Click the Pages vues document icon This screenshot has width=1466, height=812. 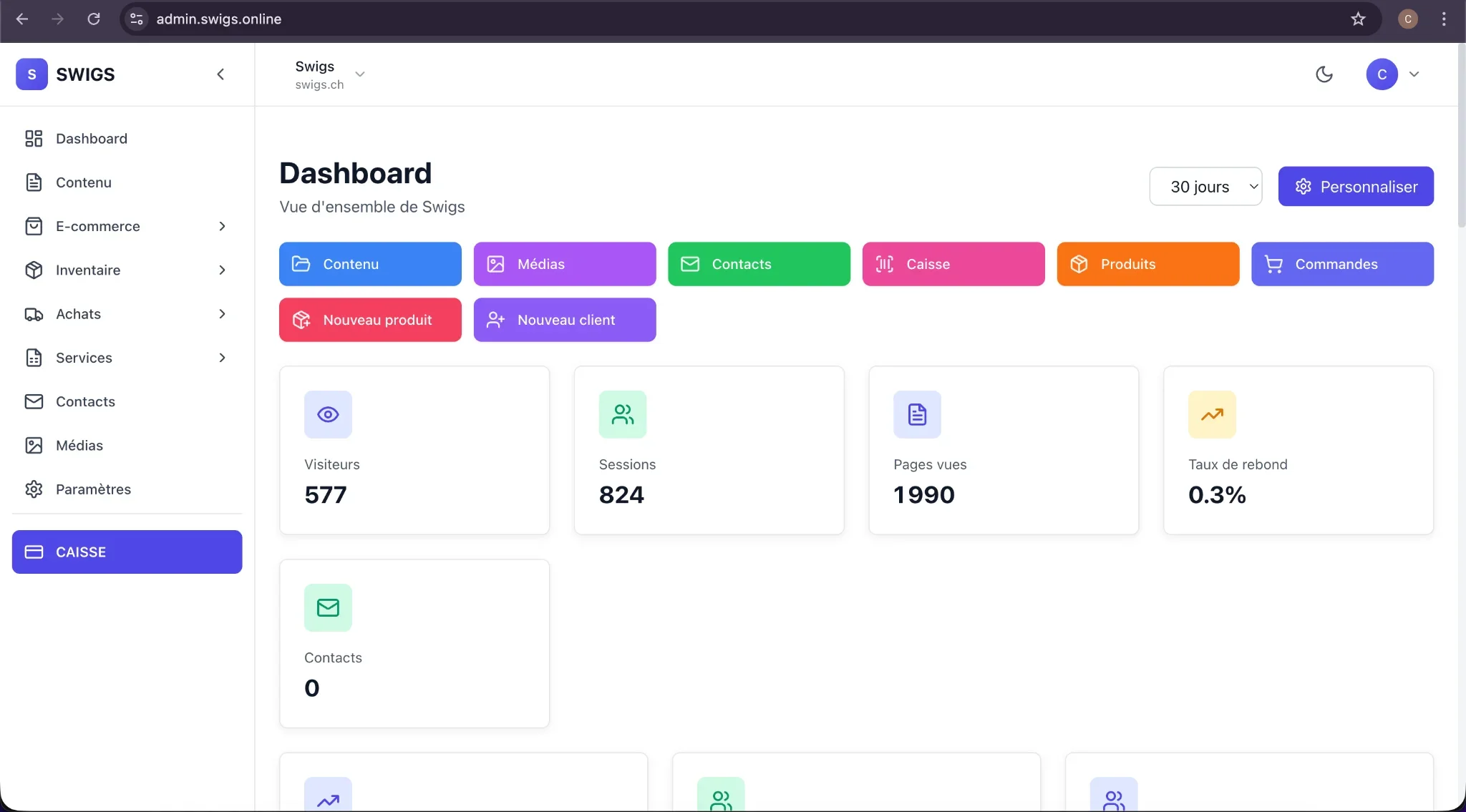coord(917,414)
